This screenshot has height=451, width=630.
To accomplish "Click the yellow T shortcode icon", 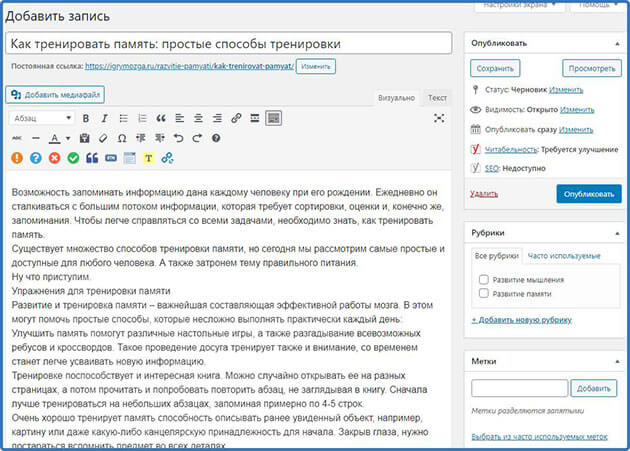I will pyautogui.click(x=149, y=158).
